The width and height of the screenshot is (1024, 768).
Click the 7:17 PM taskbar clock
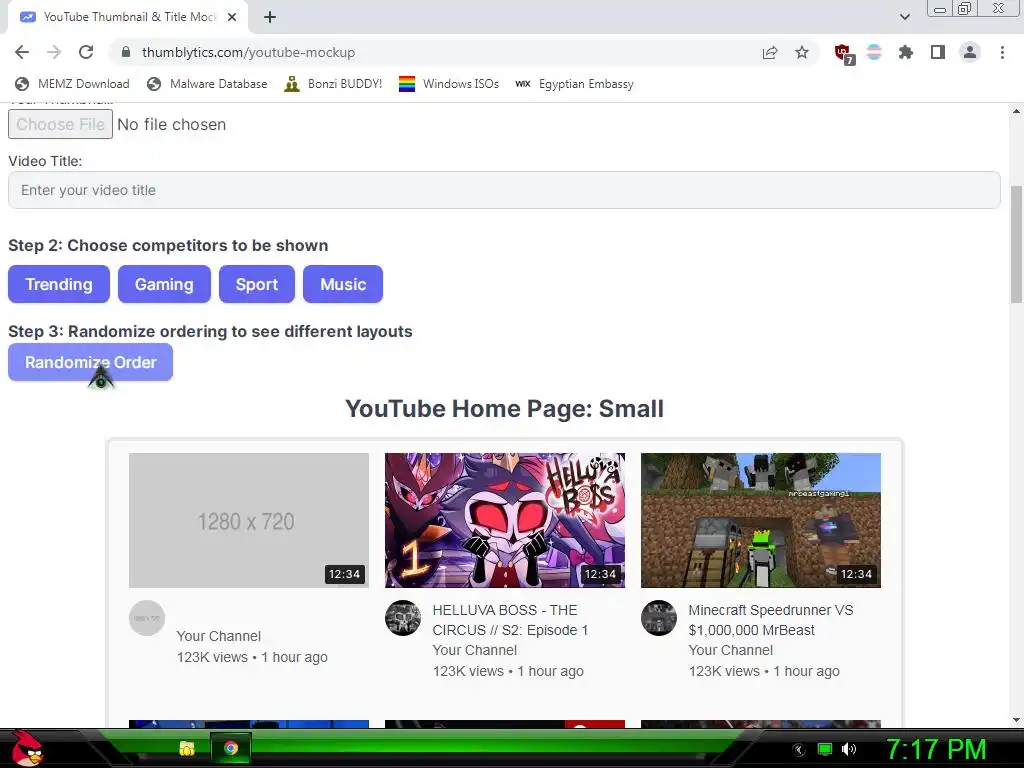pos(936,749)
